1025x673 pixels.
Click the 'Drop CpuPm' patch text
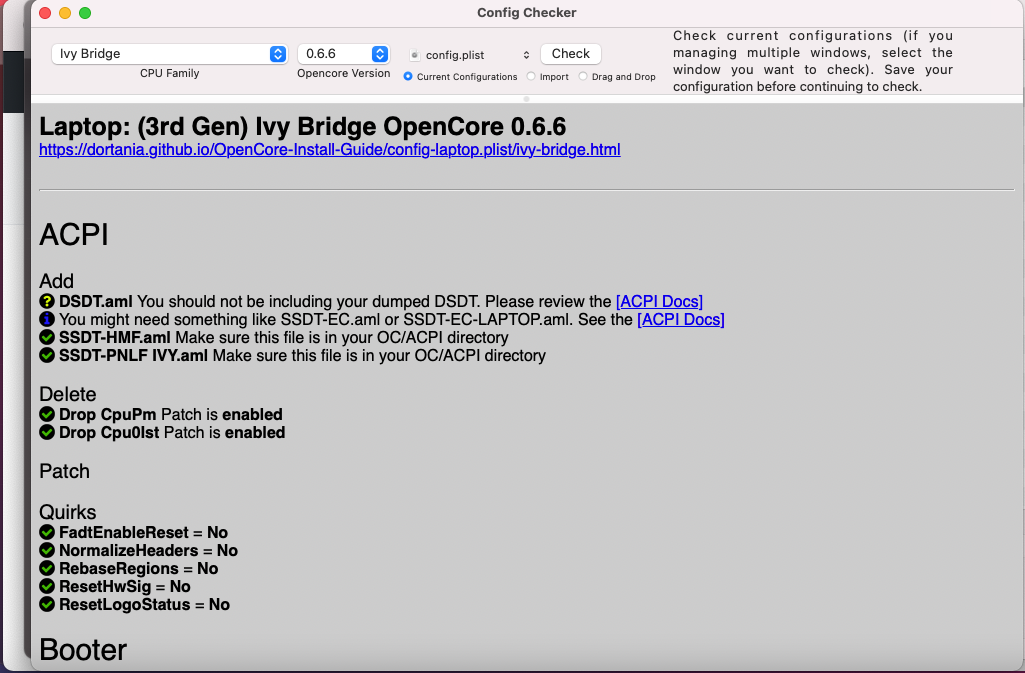[x=107, y=414]
